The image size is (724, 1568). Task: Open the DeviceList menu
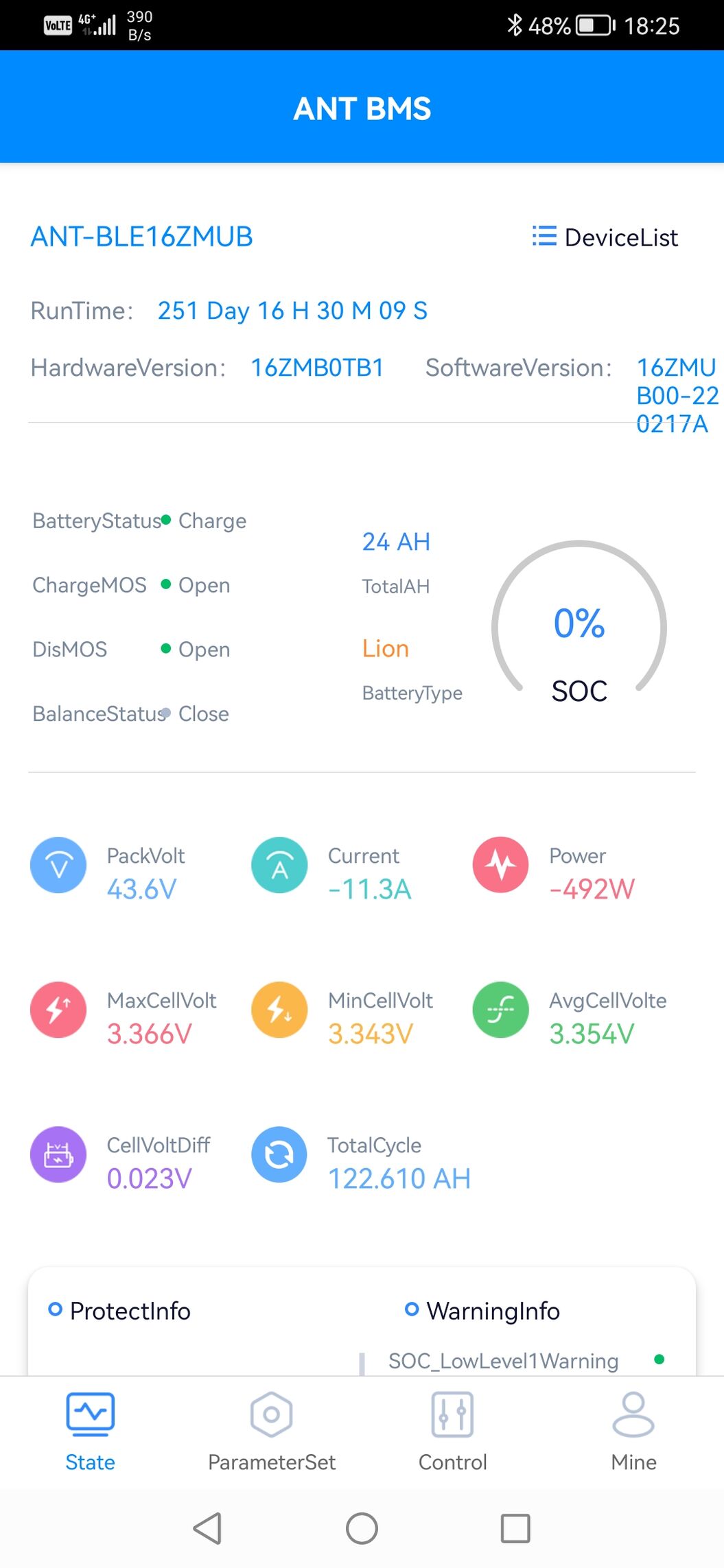pyautogui.click(x=605, y=237)
